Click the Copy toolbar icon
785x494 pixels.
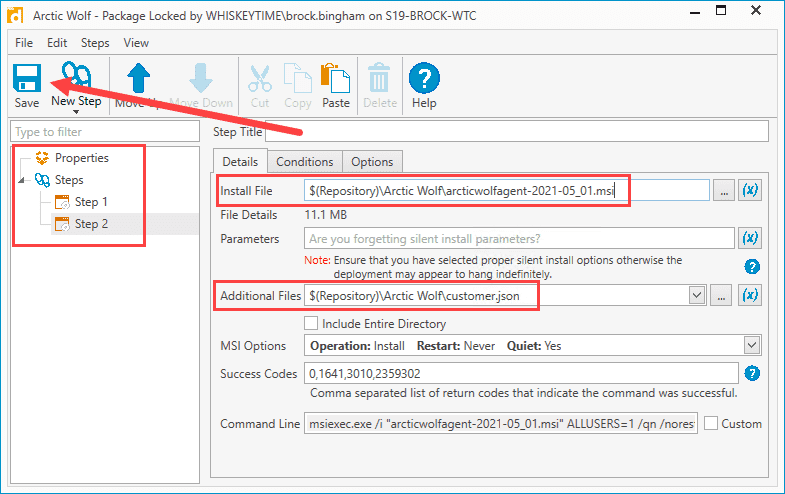tap(298, 78)
